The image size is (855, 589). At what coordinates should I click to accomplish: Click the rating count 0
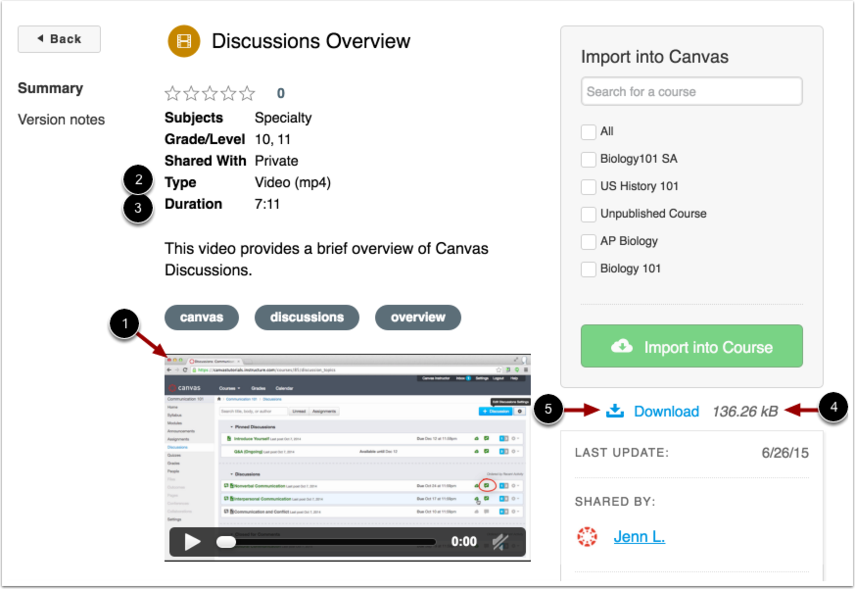pyautogui.click(x=281, y=93)
